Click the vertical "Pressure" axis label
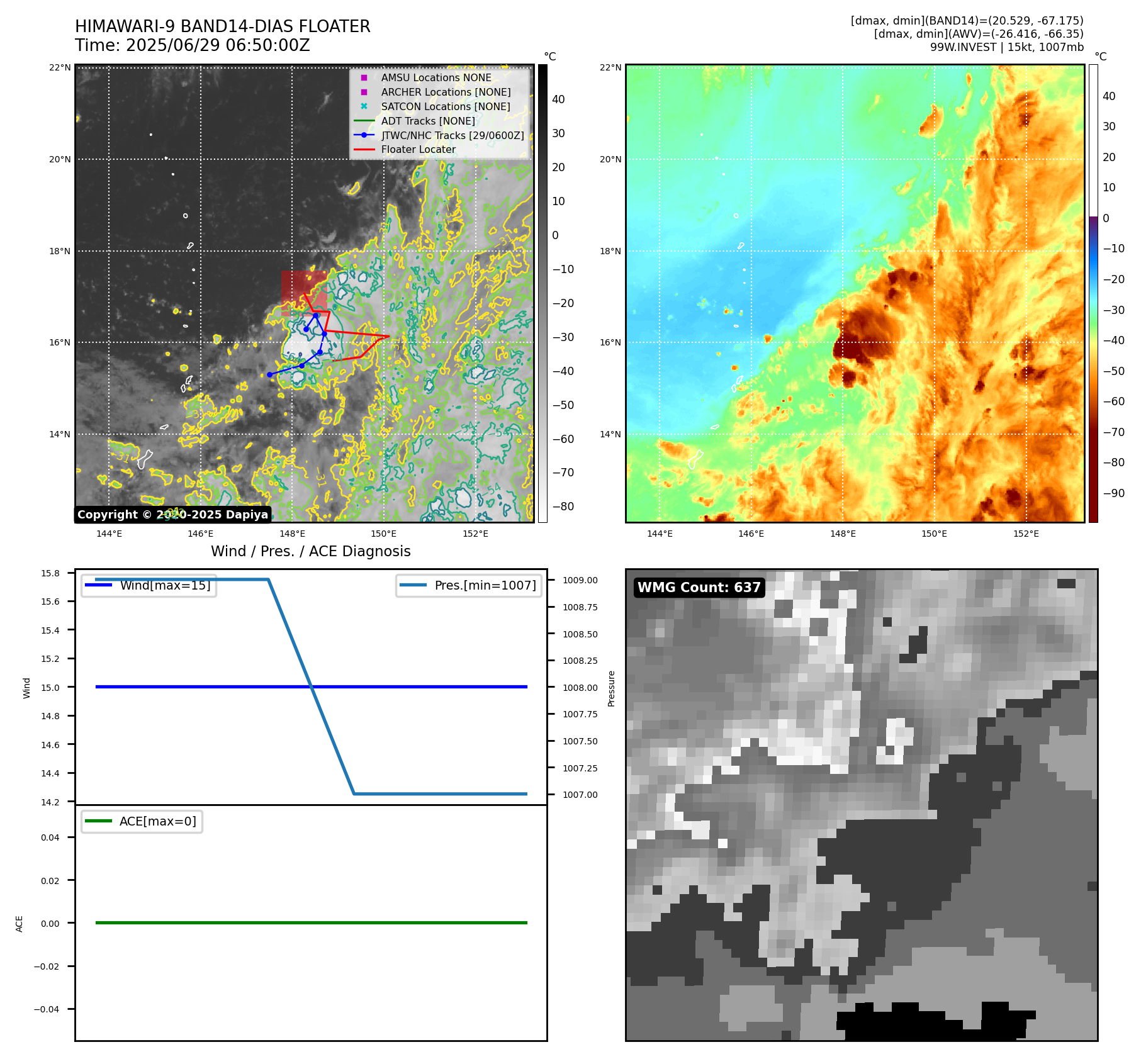 click(x=611, y=688)
